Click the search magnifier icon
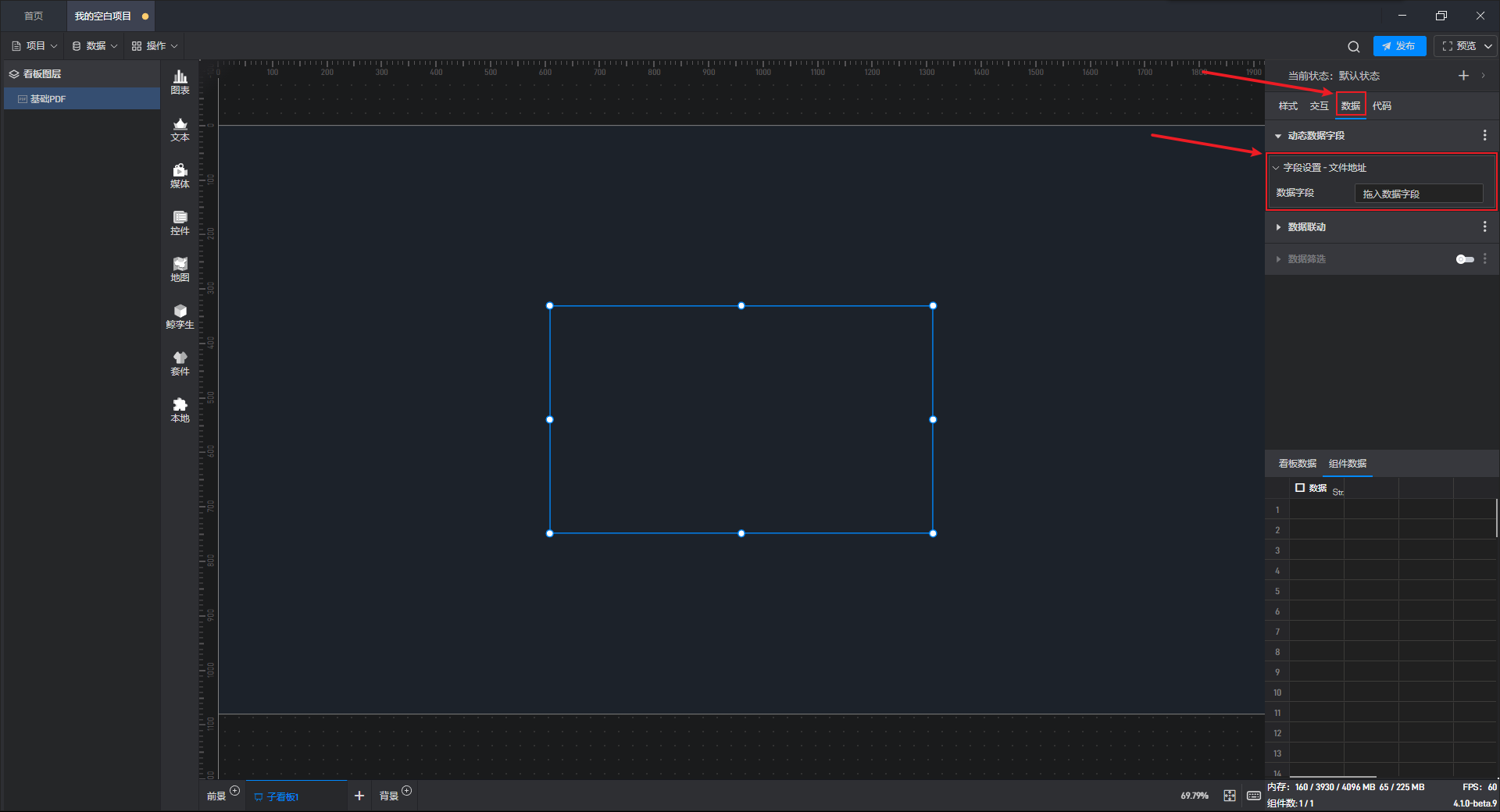 (x=1354, y=47)
